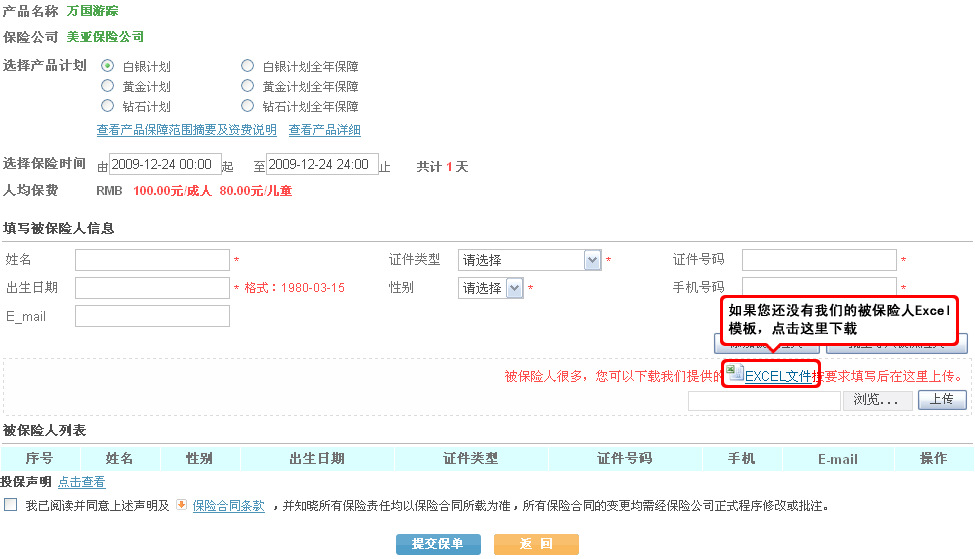Select 钻石计划全年保障 radio option

click(x=247, y=106)
